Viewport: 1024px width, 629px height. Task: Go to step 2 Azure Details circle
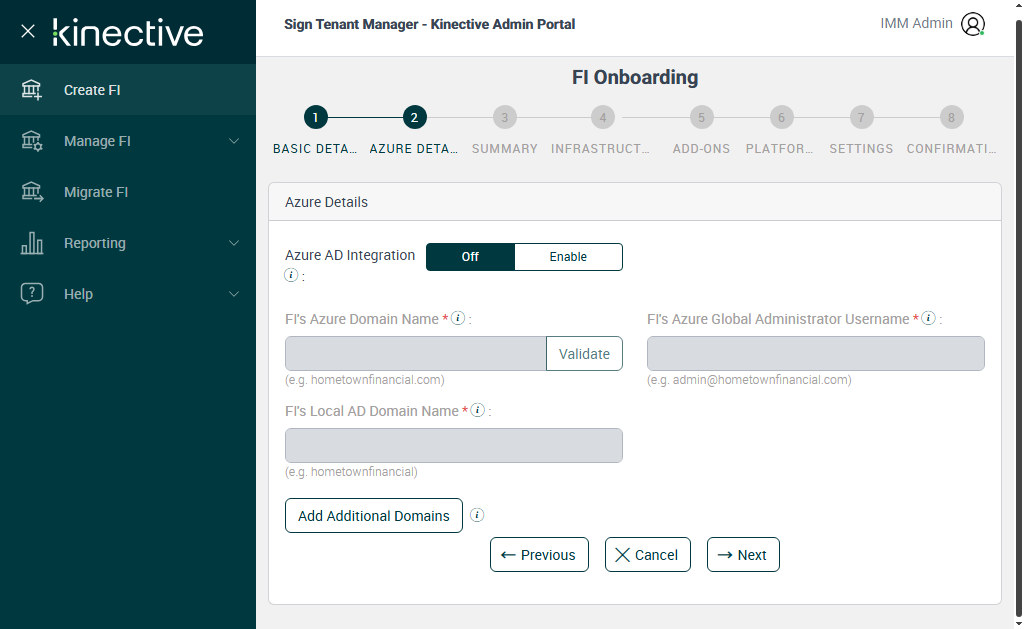pos(414,118)
